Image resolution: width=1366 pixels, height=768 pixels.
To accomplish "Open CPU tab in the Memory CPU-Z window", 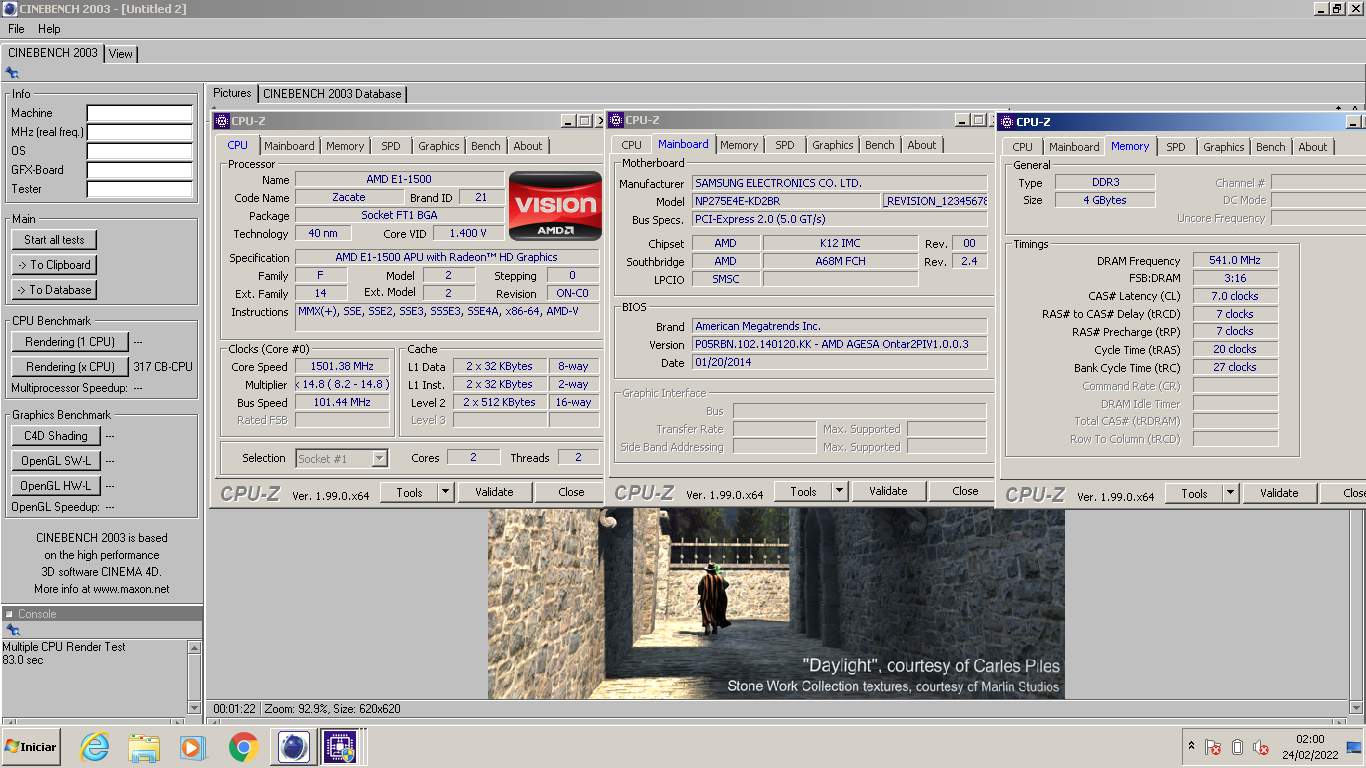I will [x=1023, y=147].
